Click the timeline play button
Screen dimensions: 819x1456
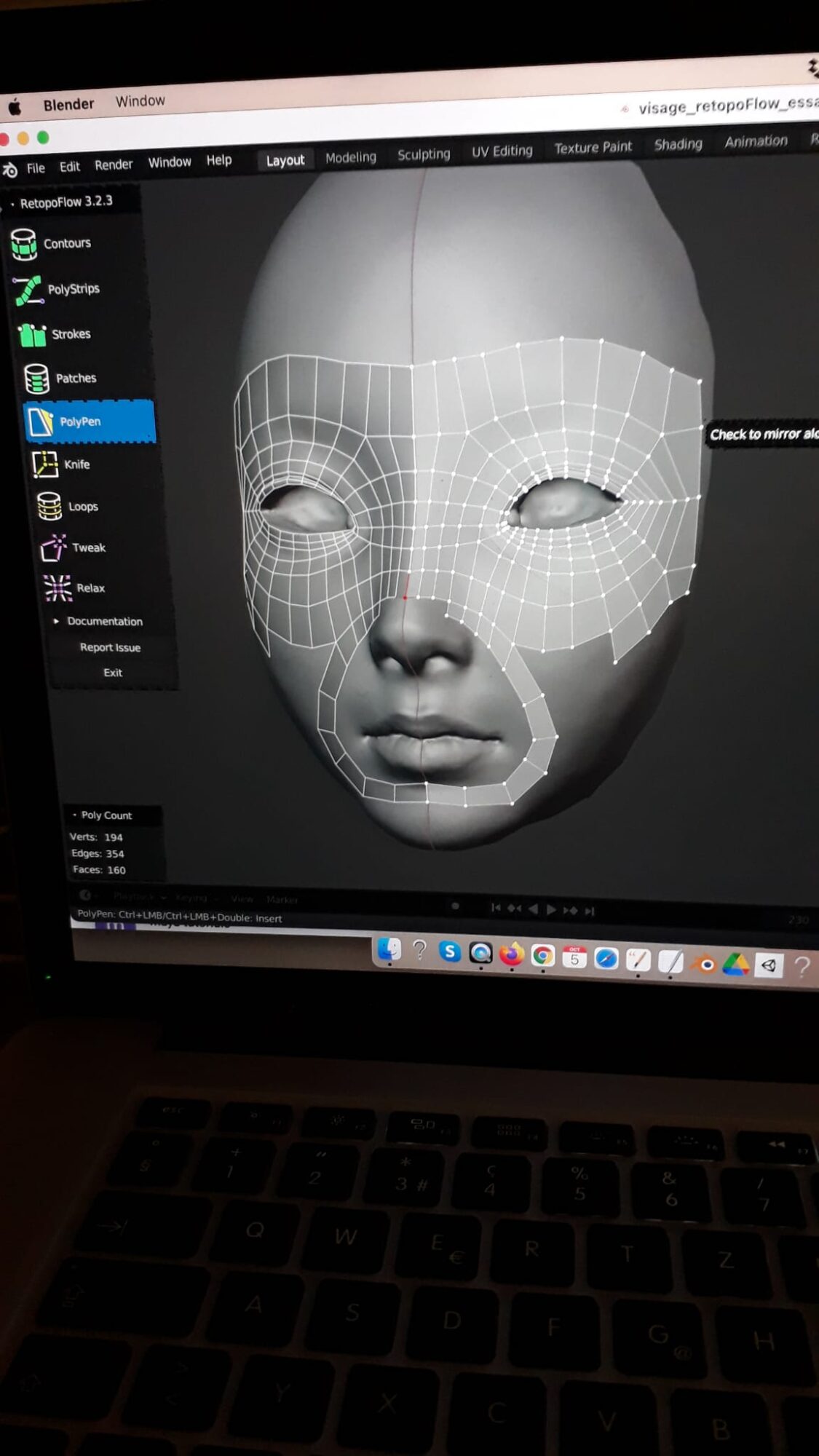point(551,909)
